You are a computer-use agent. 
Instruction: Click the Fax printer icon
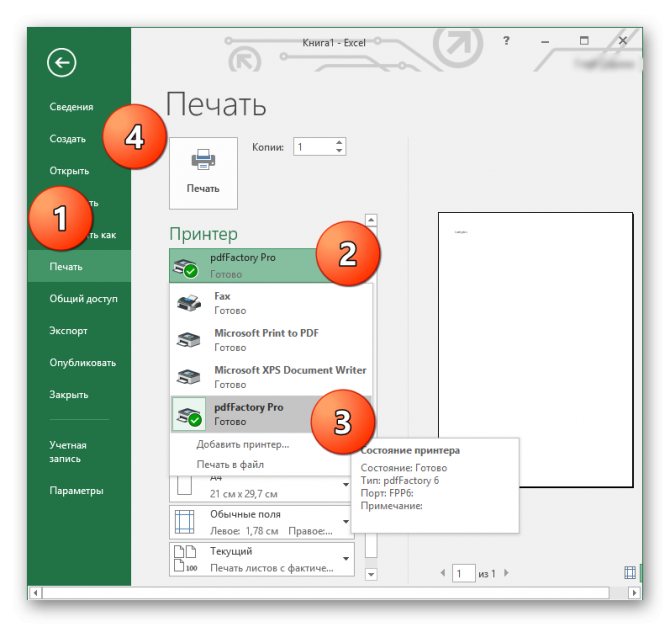point(188,303)
